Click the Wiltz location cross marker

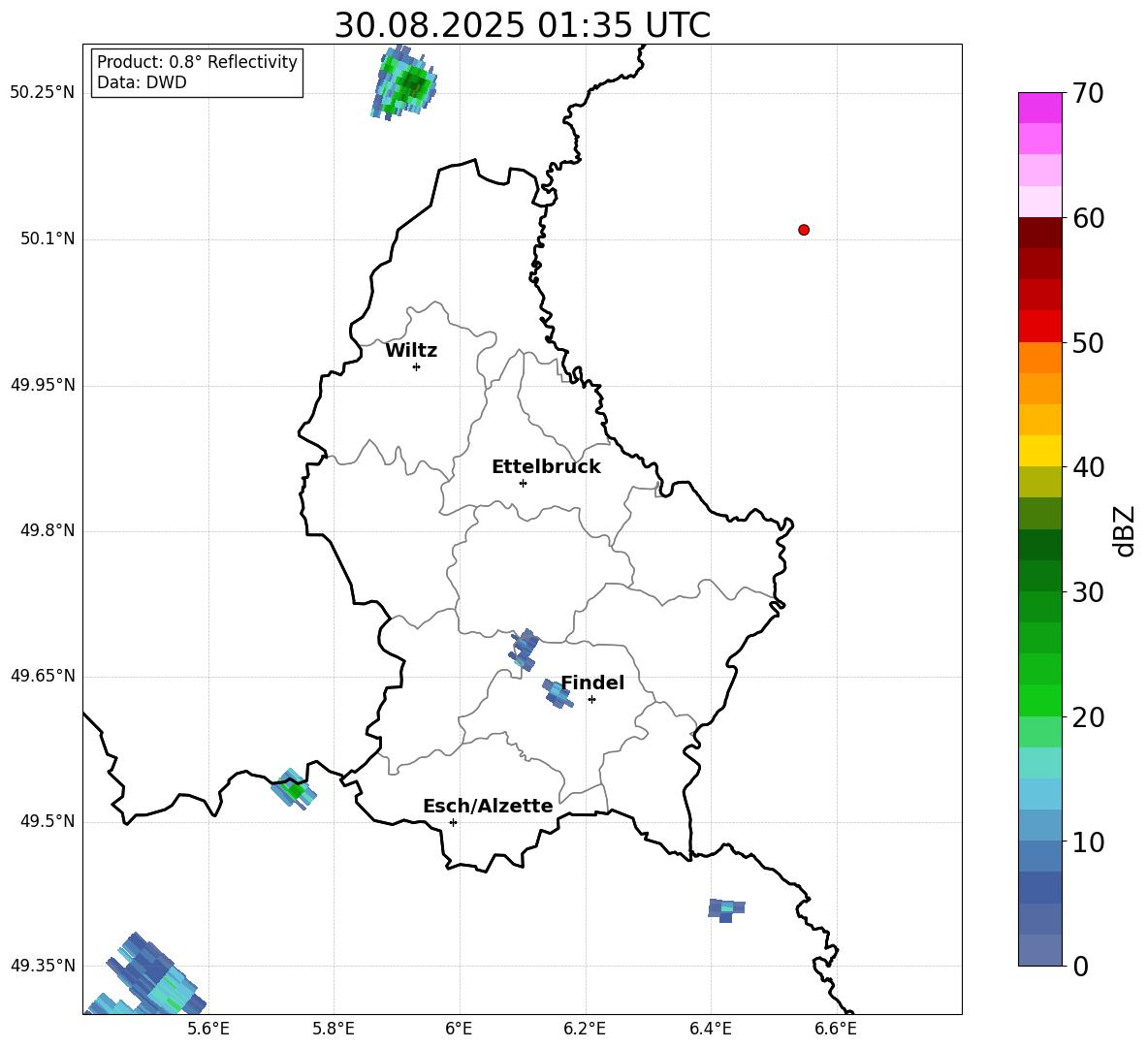[x=417, y=366]
